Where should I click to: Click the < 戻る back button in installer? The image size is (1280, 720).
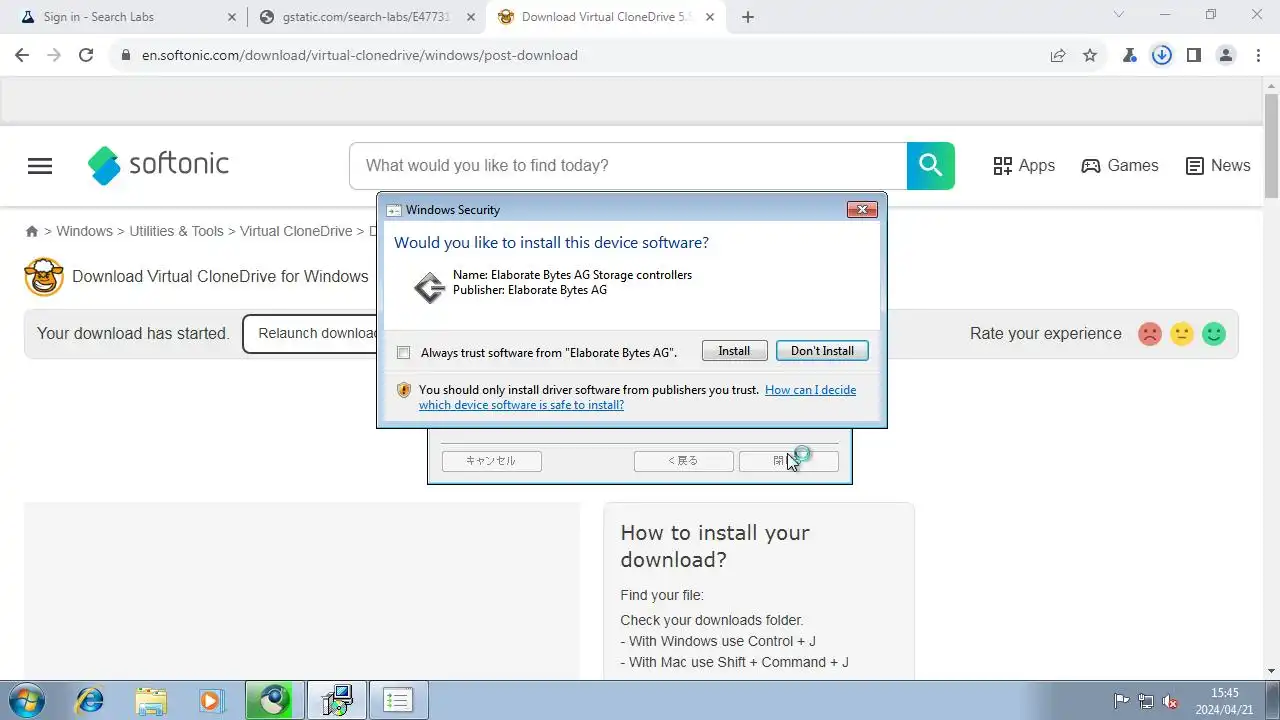(x=683, y=461)
